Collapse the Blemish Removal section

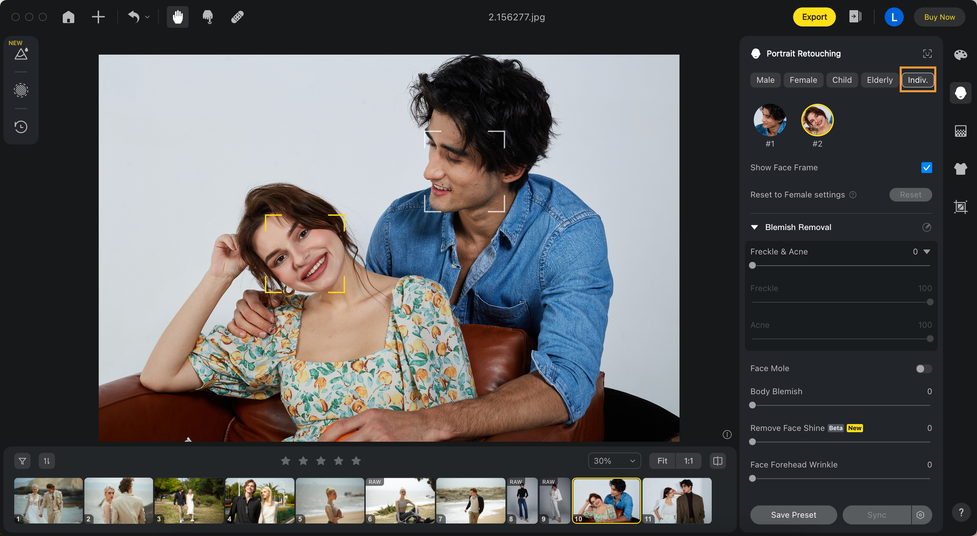coord(756,227)
